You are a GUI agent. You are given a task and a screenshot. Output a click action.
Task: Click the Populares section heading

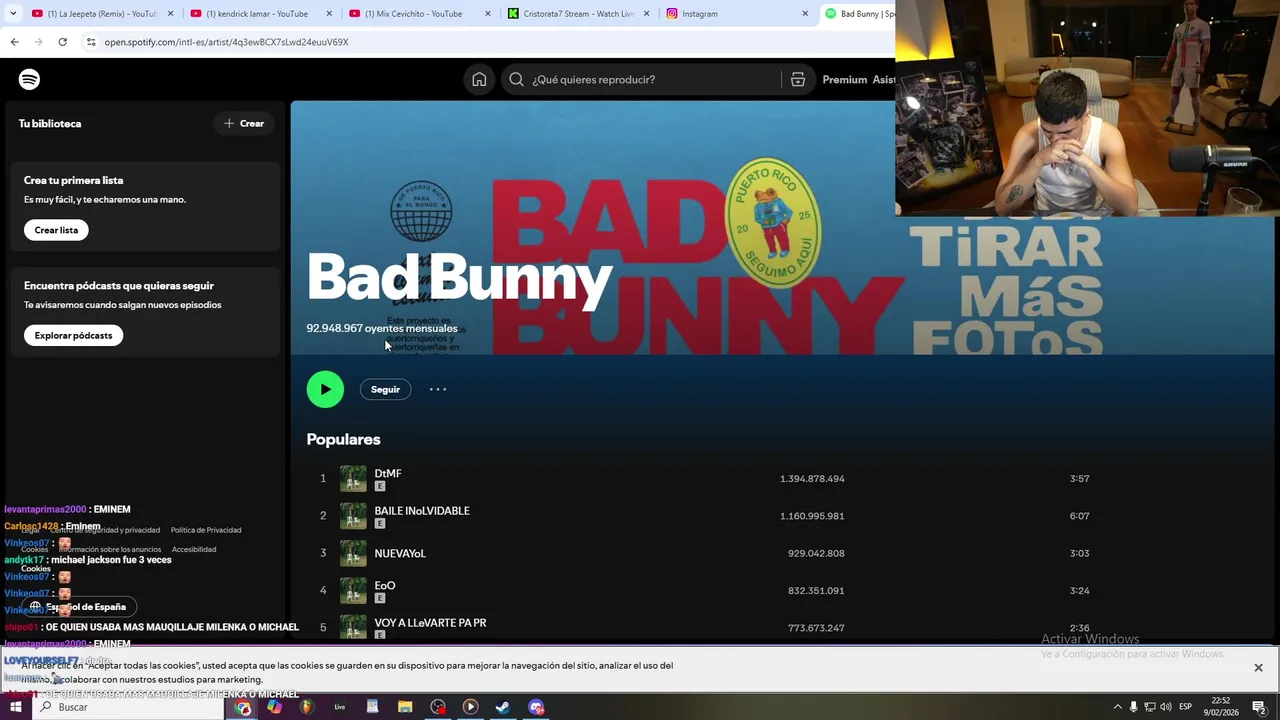click(x=343, y=439)
